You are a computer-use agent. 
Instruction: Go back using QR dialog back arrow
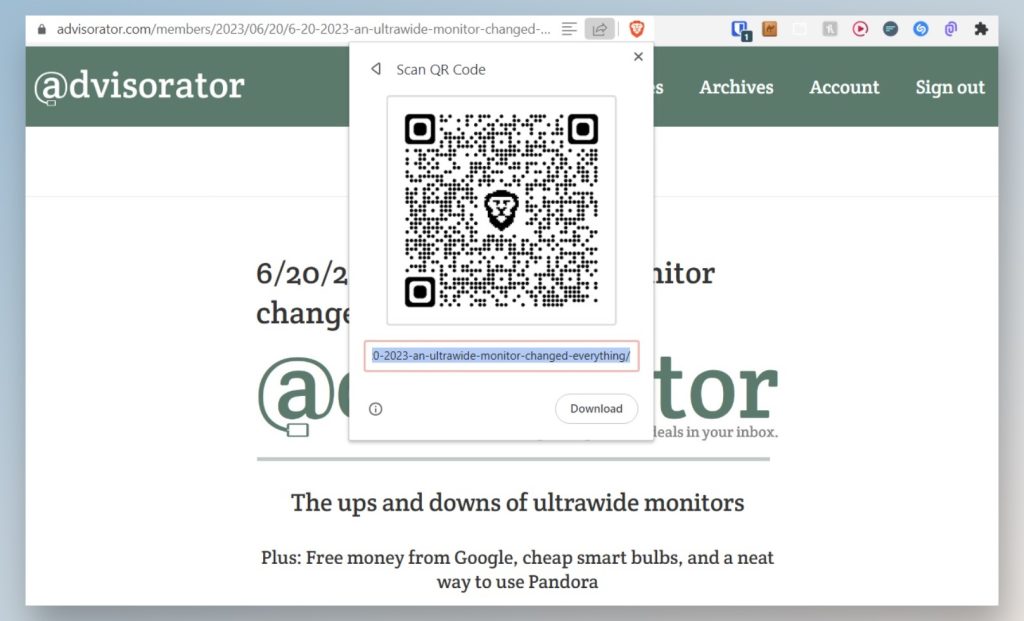click(376, 70)
